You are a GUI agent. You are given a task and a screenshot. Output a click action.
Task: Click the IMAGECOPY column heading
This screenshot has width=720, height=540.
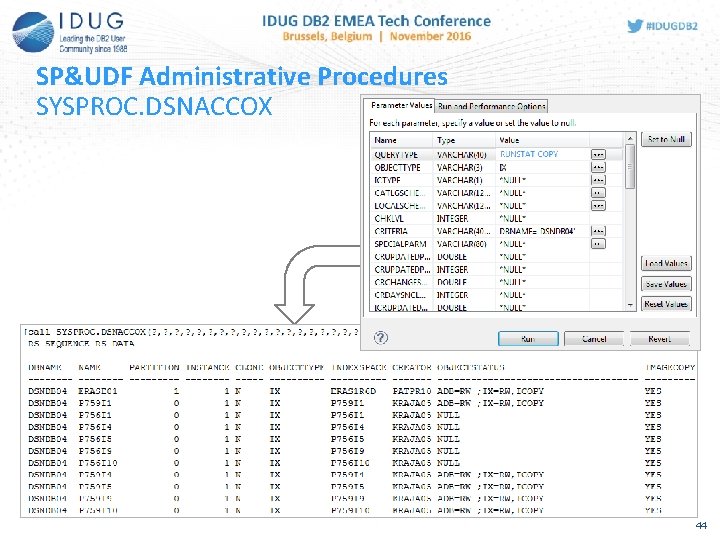point(669,367)
